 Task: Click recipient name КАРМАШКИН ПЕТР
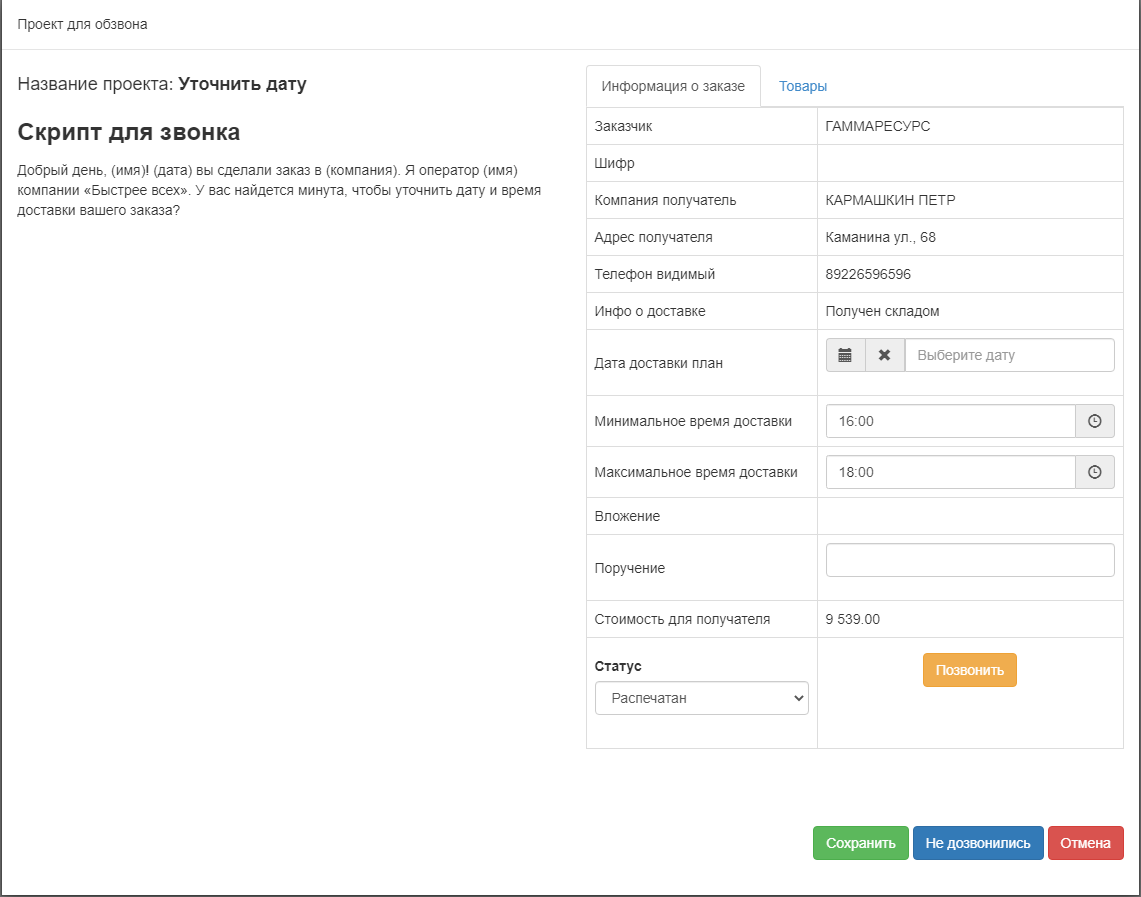tap(890, 200)
